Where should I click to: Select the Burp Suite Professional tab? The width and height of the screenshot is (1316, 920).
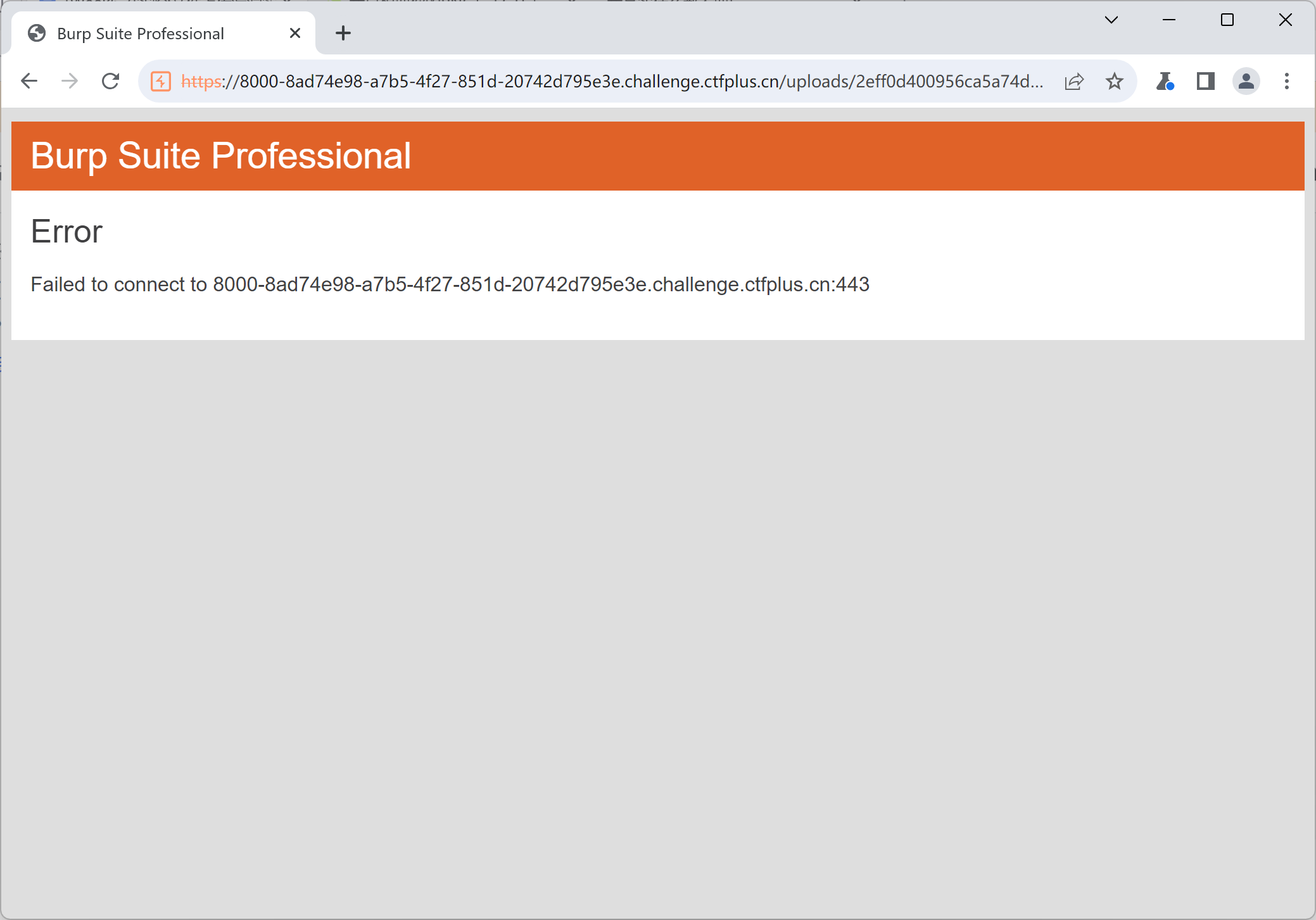[x=141, y=34]
